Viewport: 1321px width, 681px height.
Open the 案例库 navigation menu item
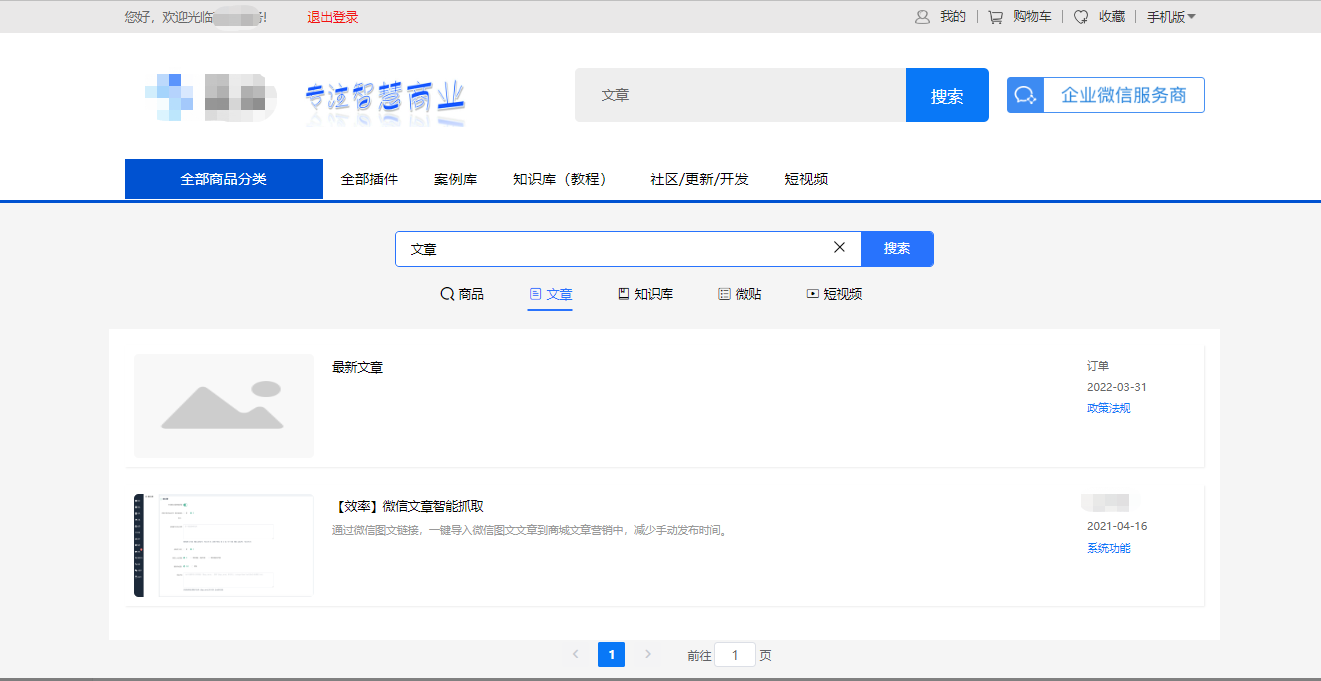[455, 179]
